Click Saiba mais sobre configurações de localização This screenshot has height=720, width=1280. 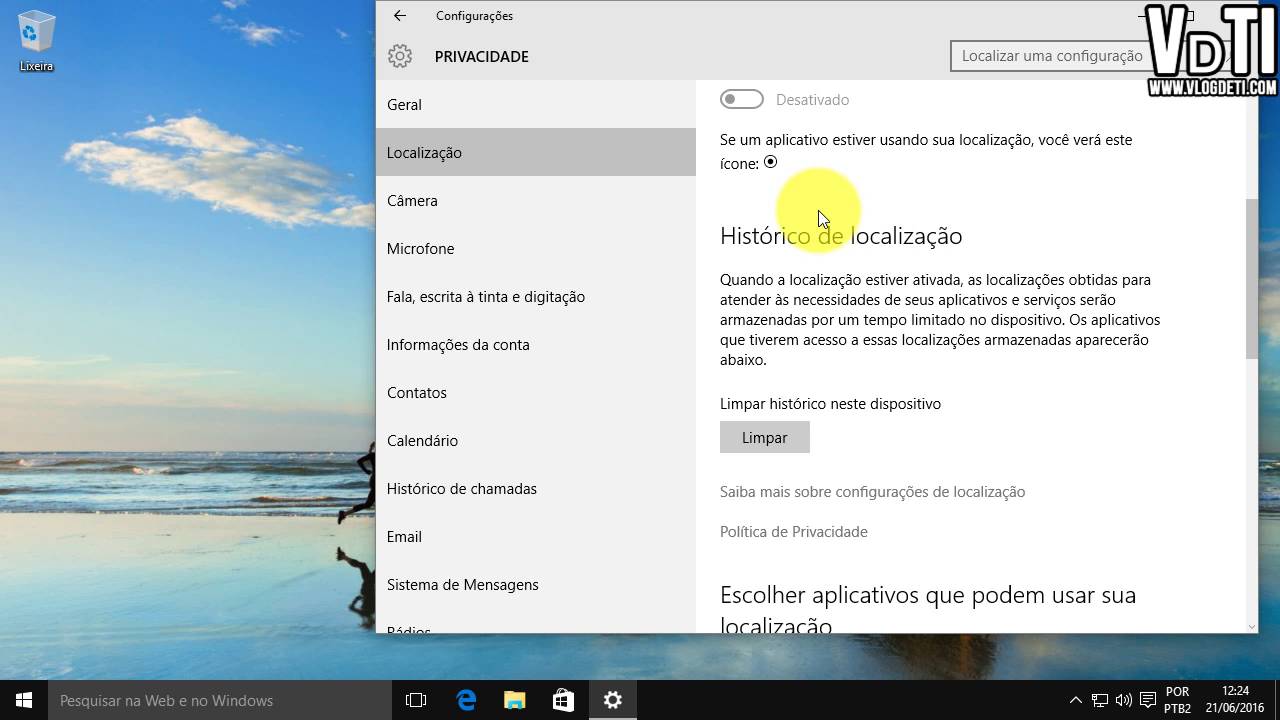click(872, 491)
